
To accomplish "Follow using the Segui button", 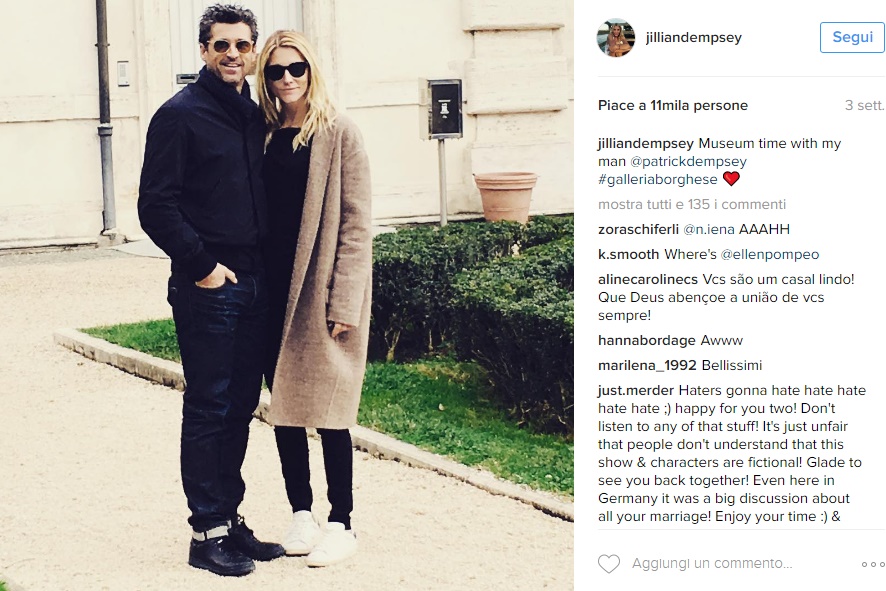I will 852,37.
